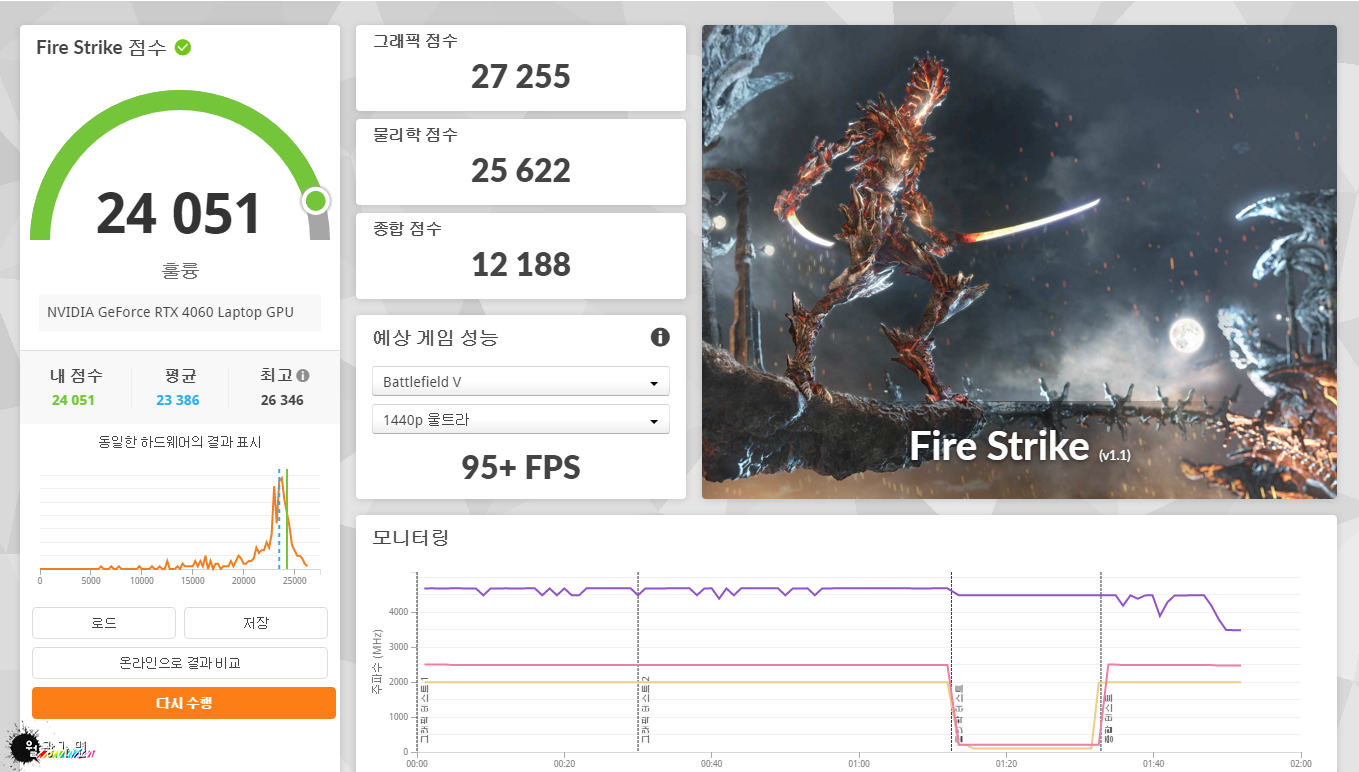The image size is (1359, 772).
Task: Click the orange peak in the score histogram
Action: coord(280,482)
